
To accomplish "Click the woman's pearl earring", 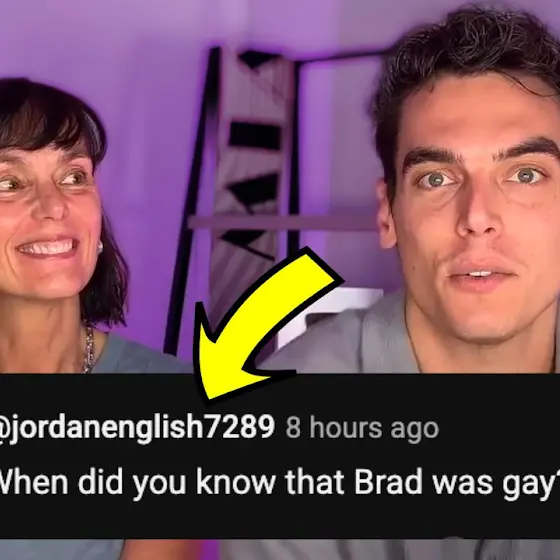I will [x=100, y=246].
